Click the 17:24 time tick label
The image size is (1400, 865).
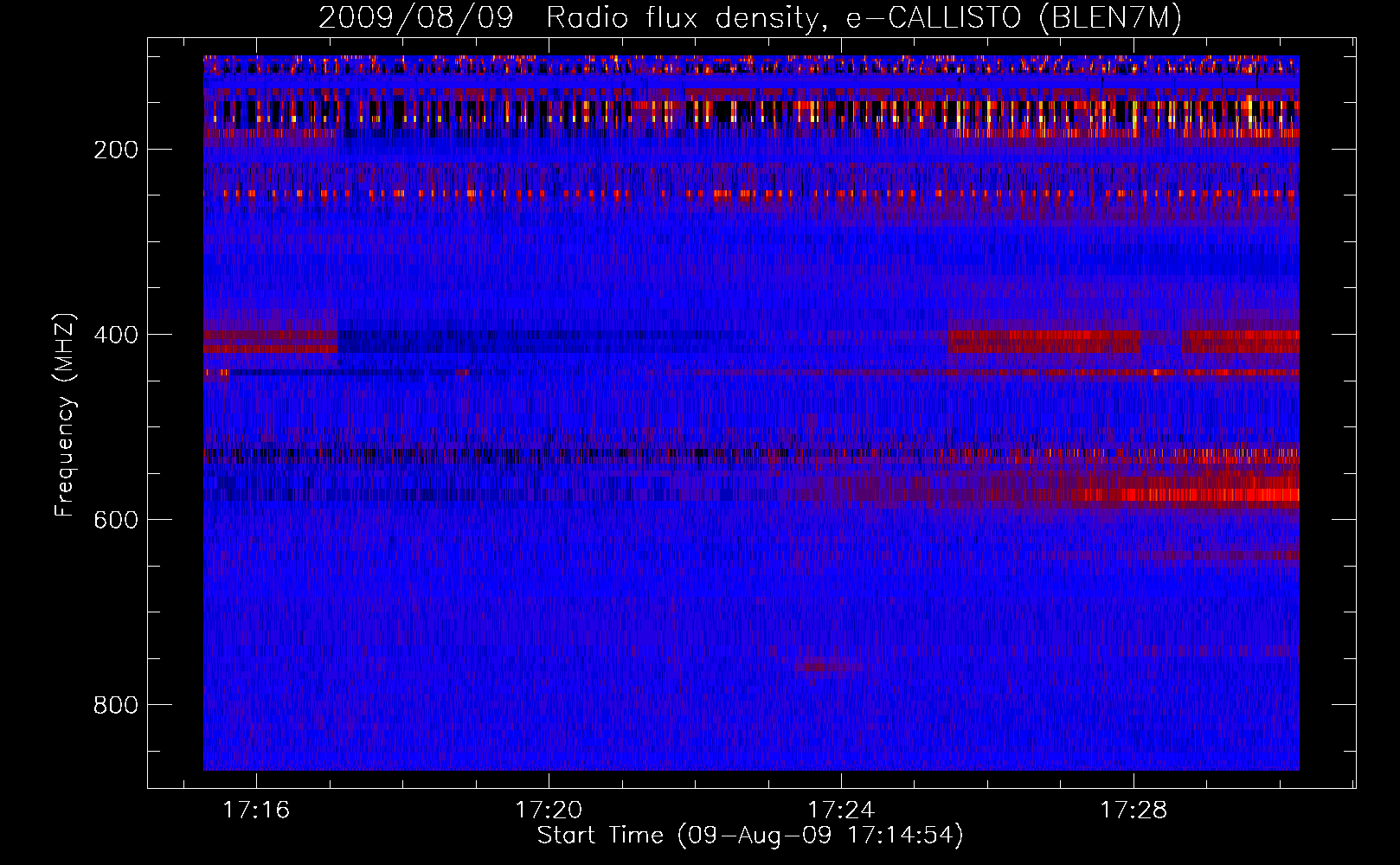tap(841, 811)
